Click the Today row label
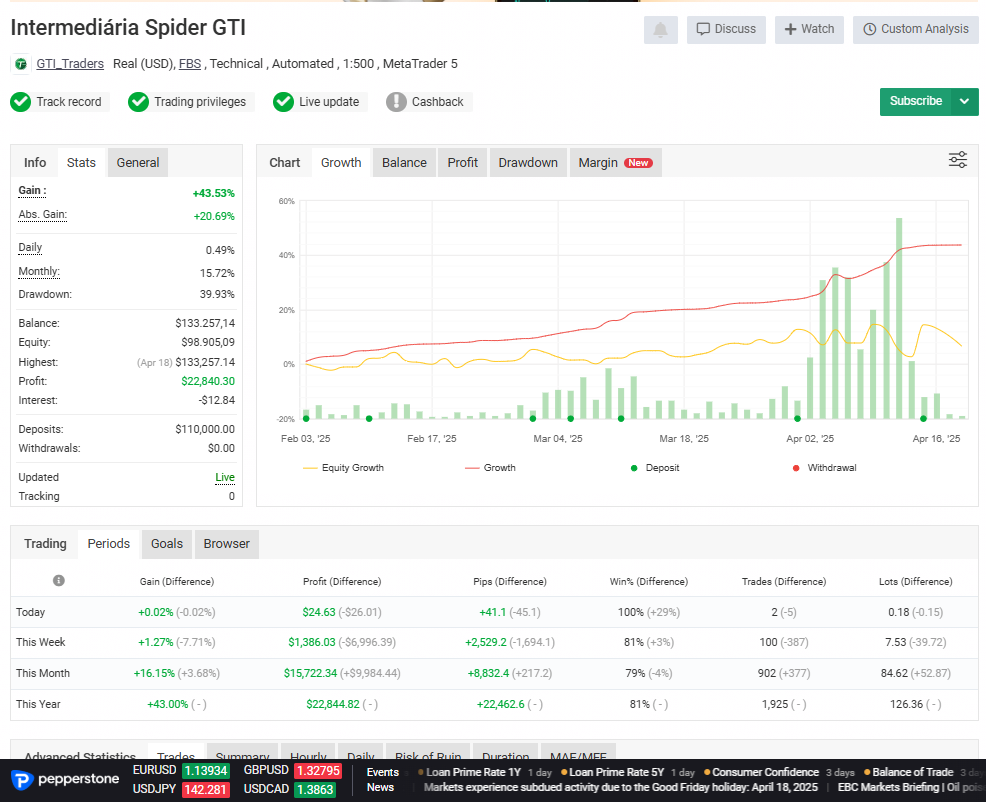Viewport: 986px width, 802px height. (x=30, y=612)
